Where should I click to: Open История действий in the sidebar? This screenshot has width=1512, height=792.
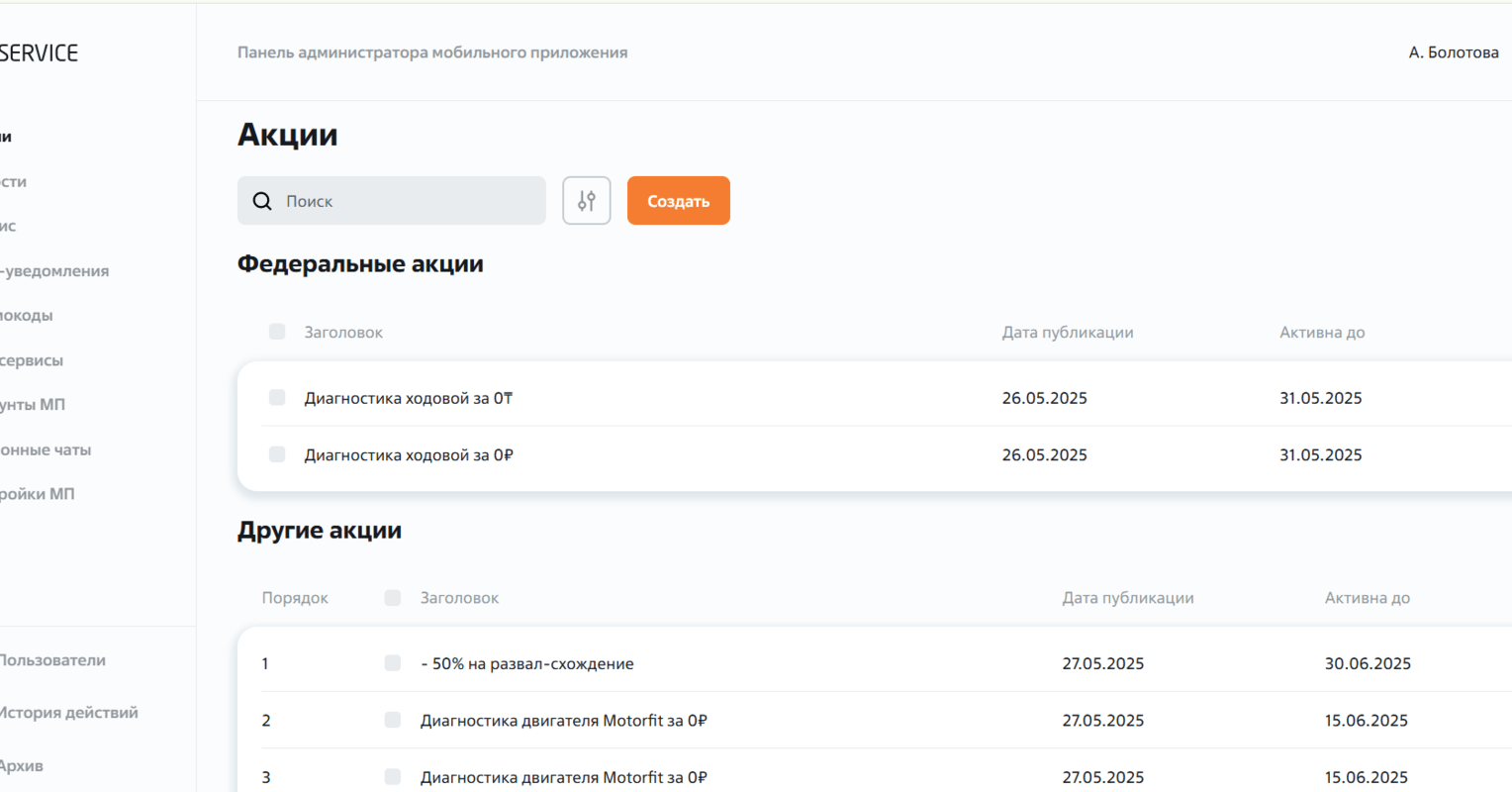[x=68, y=713]
